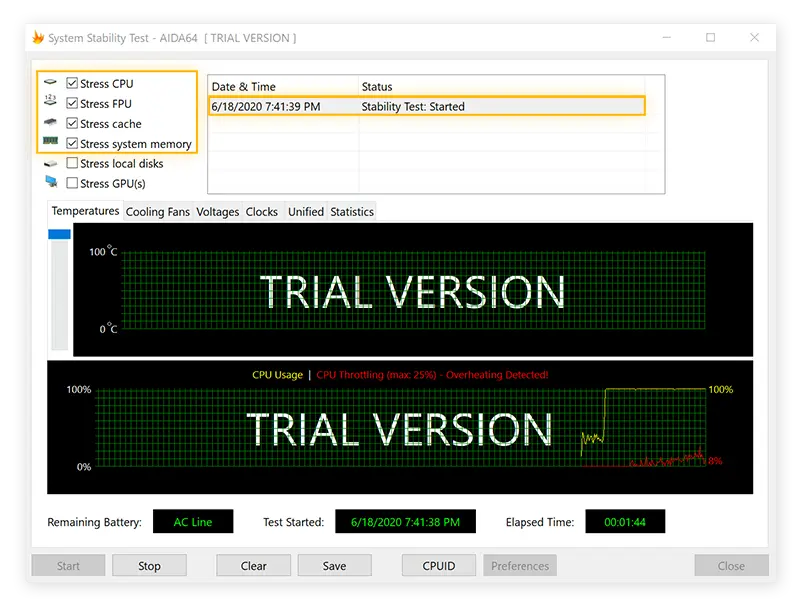This screenshot has width=800, height=607.
Task: Click the blue temperature sensor selector bar
Action: pyautogui.click(x=59, y=234)
